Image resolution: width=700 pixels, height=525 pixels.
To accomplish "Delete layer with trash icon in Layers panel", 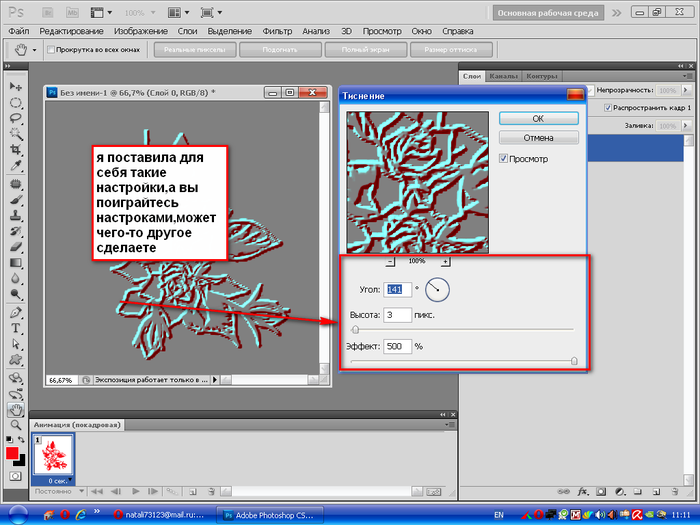I will point(675,492).
